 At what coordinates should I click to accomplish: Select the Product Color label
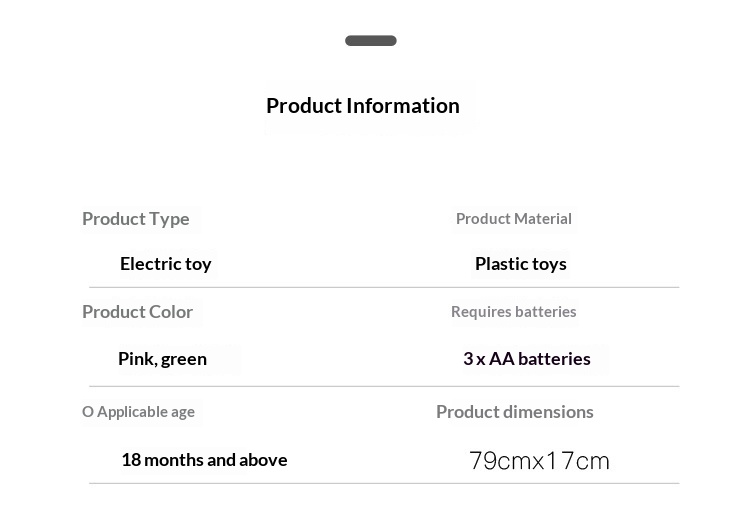(x=138, y=312)
